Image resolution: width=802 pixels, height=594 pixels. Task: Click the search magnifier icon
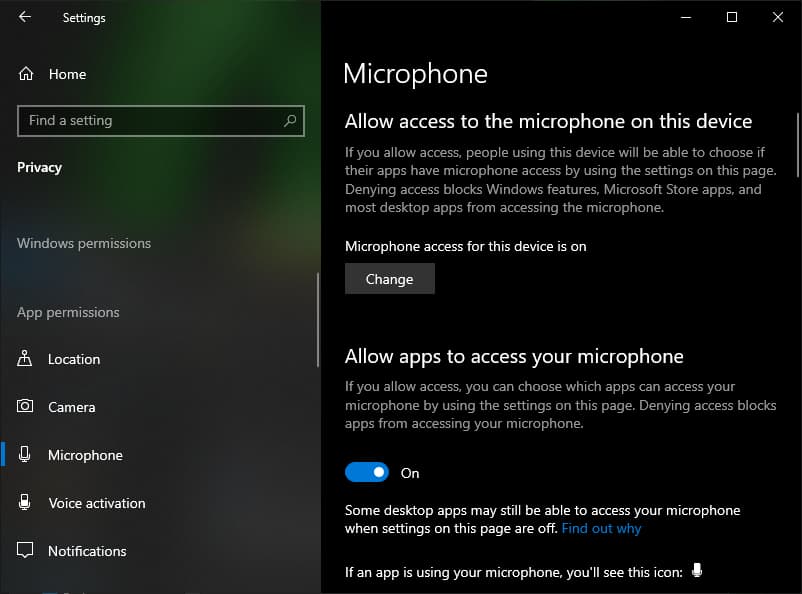coord(290,121)
